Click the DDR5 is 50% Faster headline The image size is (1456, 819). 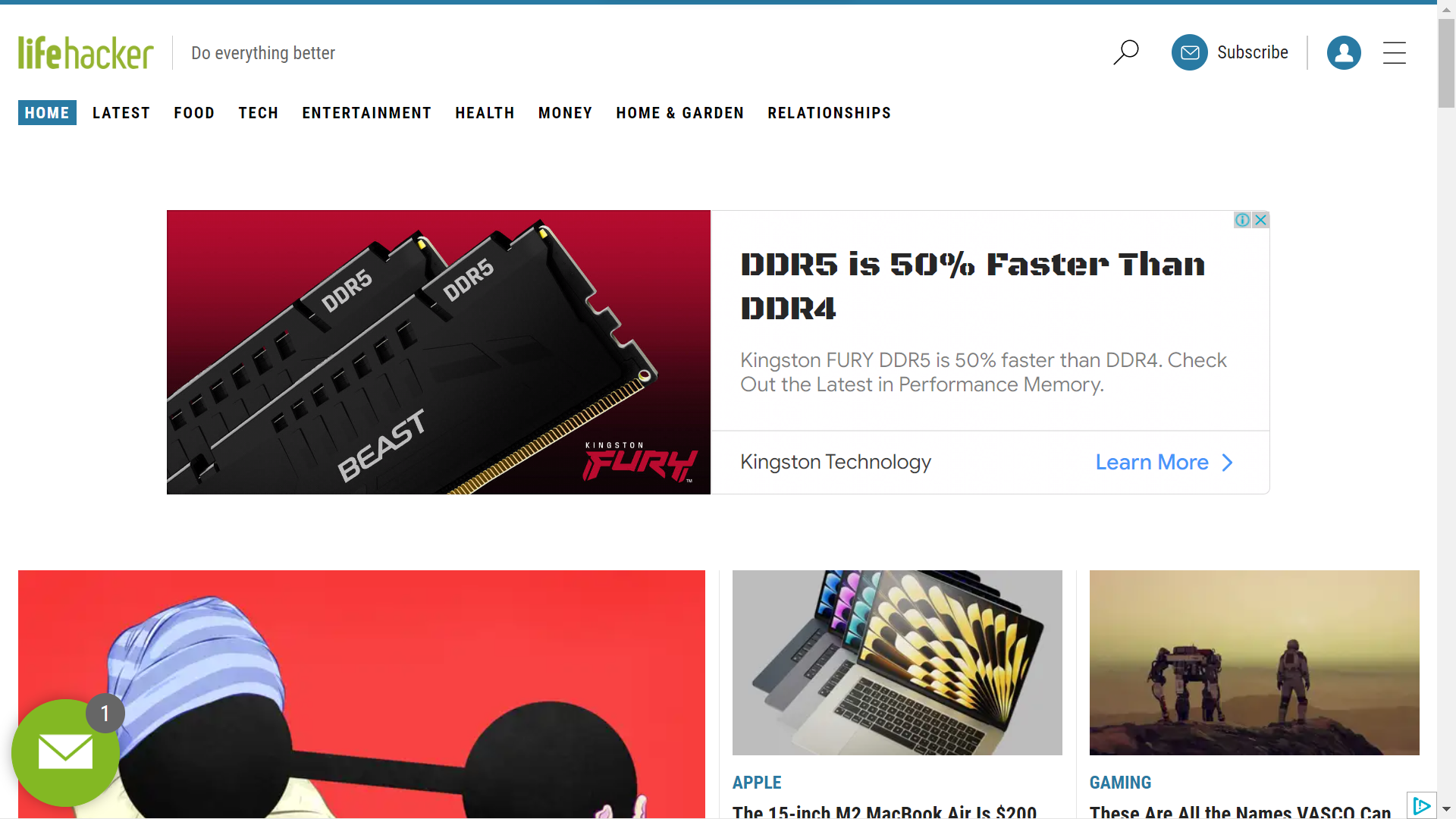pos(973,286)
